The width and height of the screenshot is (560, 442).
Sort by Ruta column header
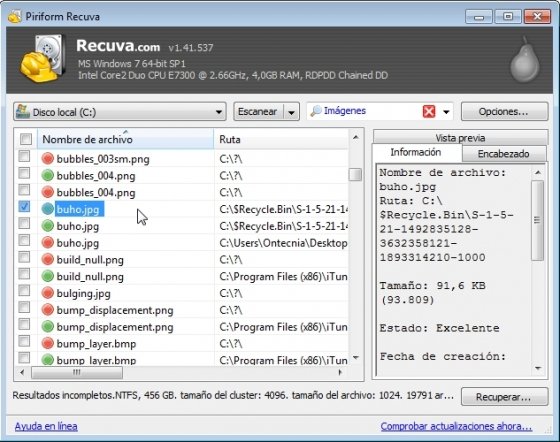281,139
